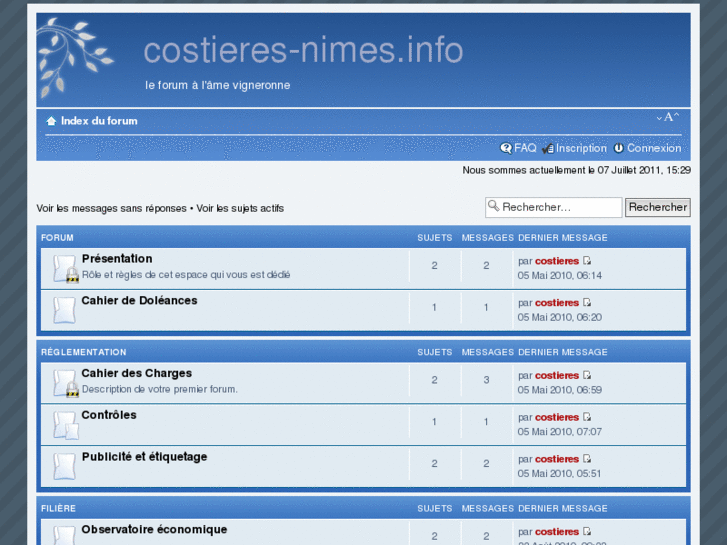Screen dimensions: 727x545
Task: Open the FAQ page link
Action: click(525, 148)
